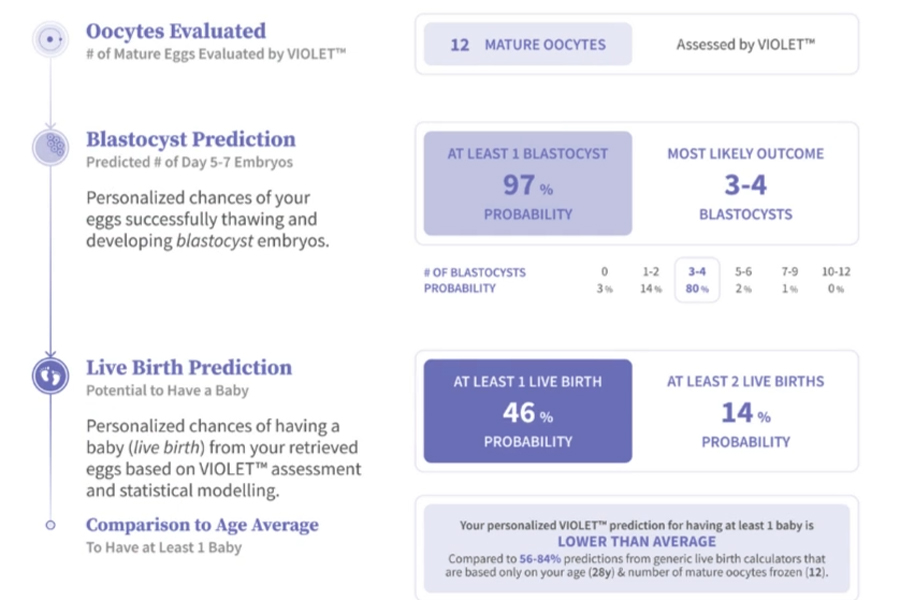Click the small timeline circle marker
The width and height of the screenshot is (900, 600).
tap(50, 525)
